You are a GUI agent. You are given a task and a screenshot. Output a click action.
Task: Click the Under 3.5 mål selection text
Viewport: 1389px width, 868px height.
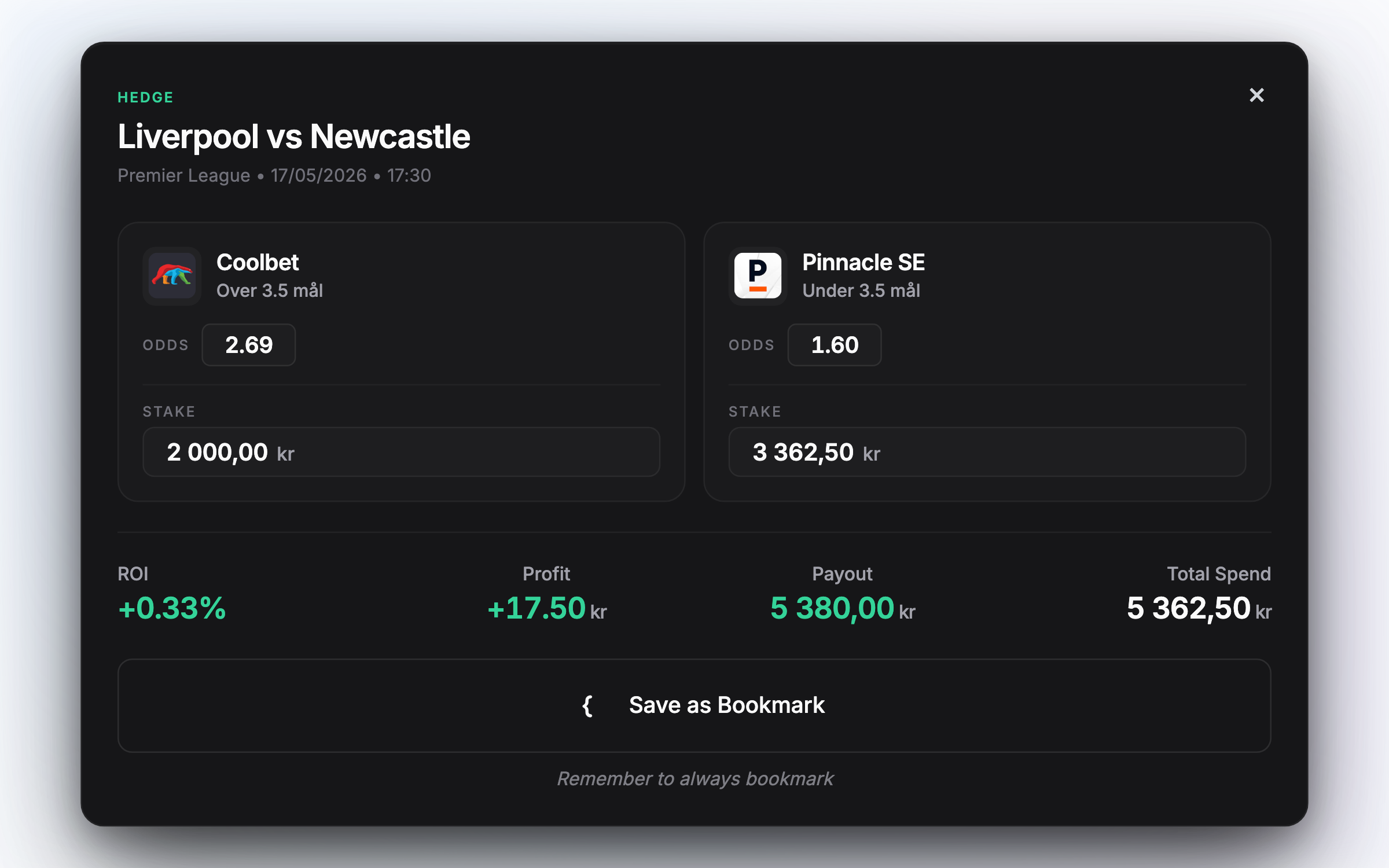(x=861, y=290)
